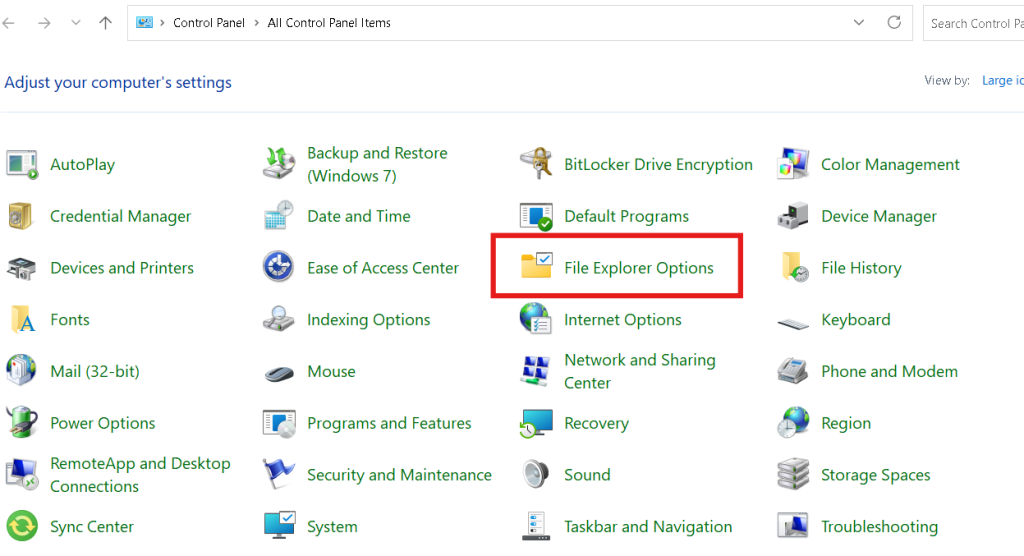
Task: Click the Keyboard icon
Action: click(x=793, y=323)
